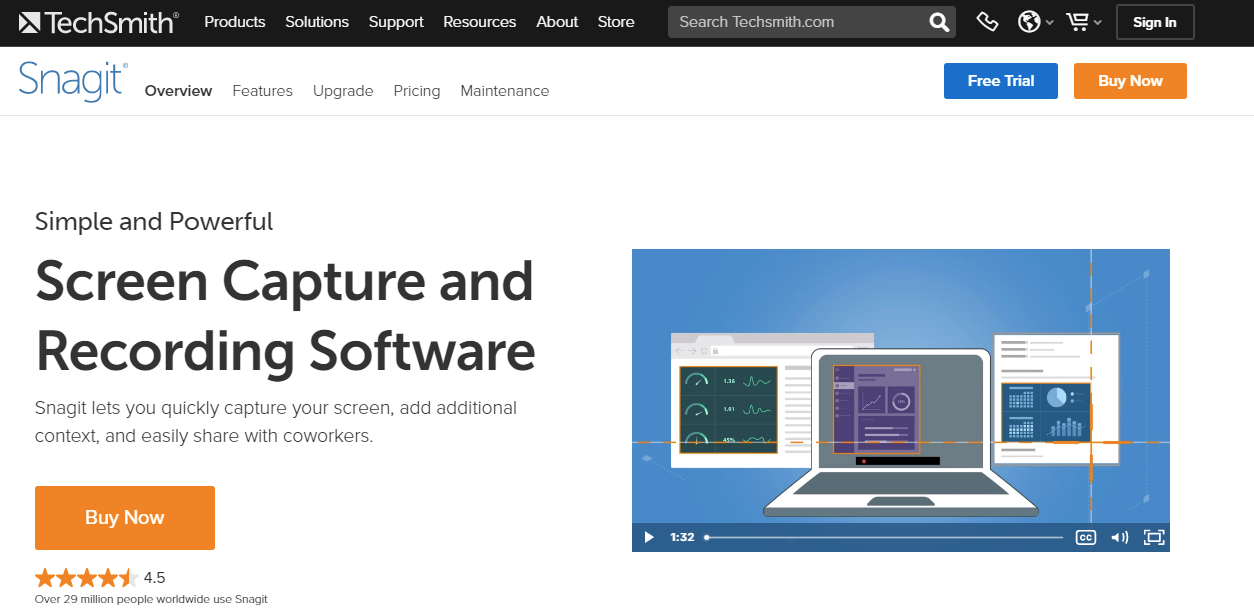Click the header Buy Now button
1254x615 pixels.
coord(1130,81)
